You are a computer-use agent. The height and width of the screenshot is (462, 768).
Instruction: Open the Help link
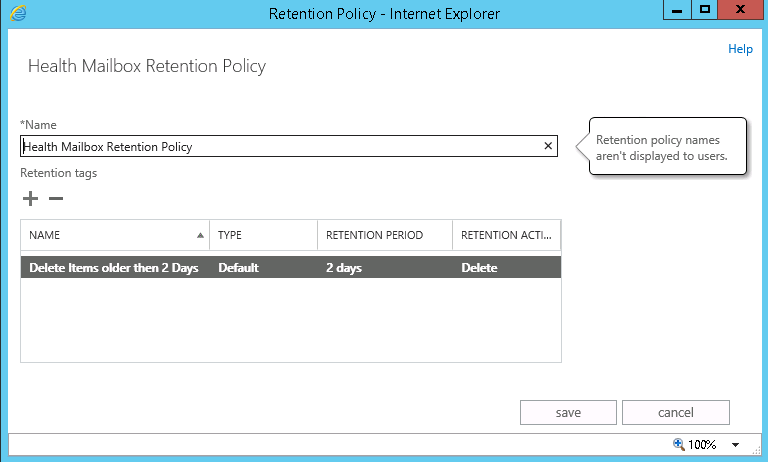click(x=740, y=49)
